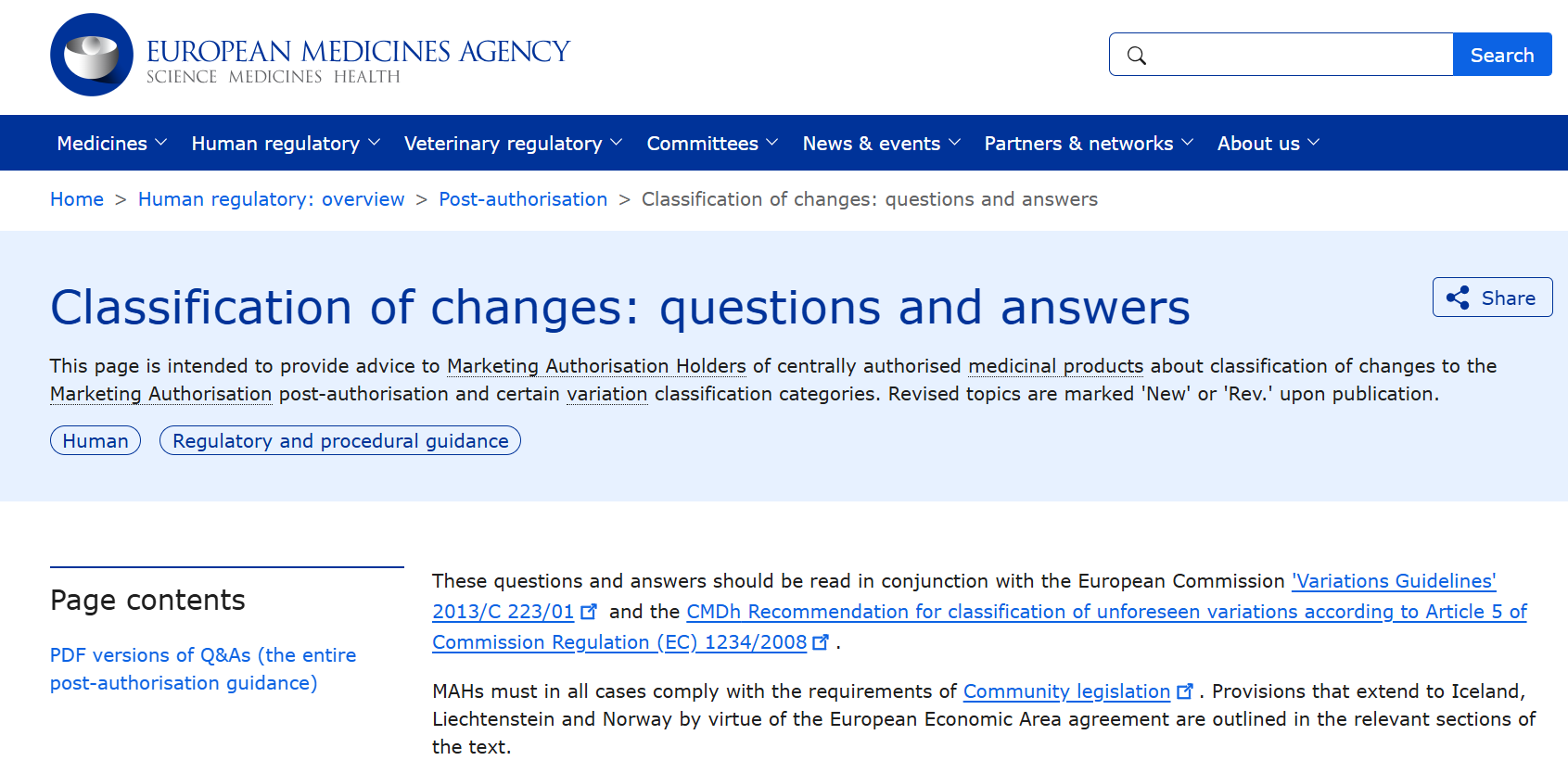Follow the Post-authorisation breadcrumb link

click(x=523, y=199)
